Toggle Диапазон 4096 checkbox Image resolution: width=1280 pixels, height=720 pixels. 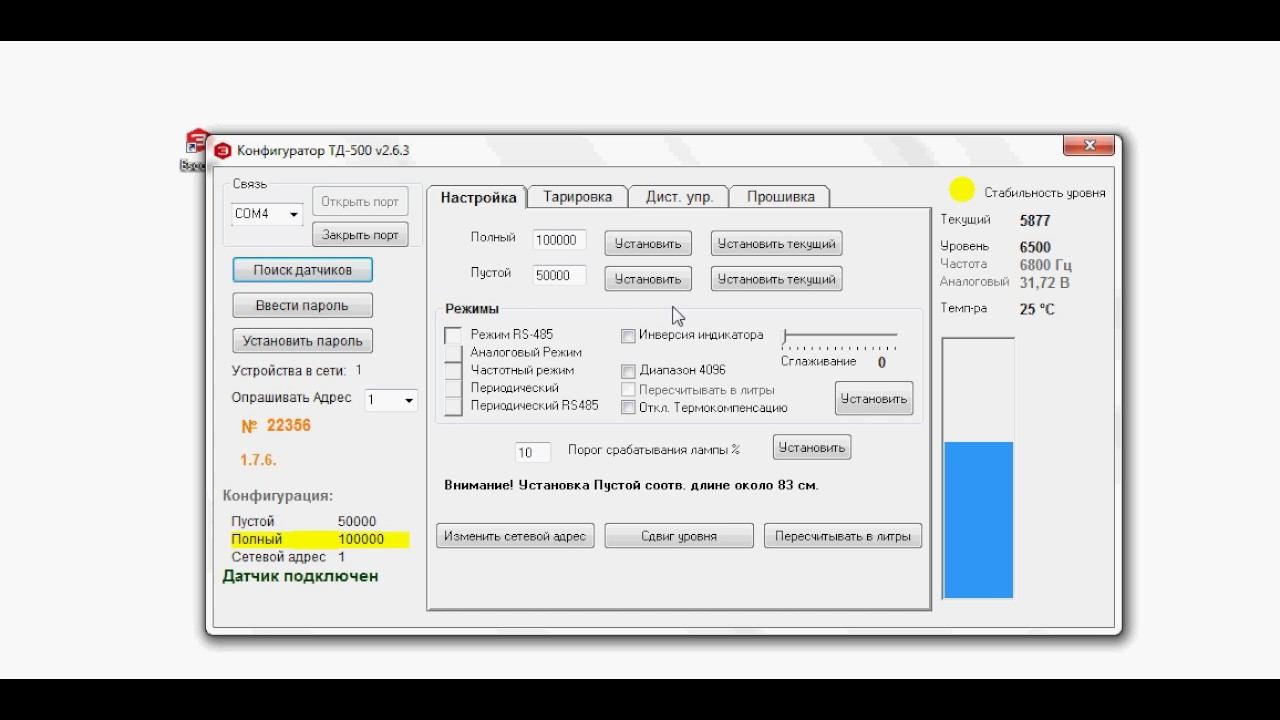(629, 371)
